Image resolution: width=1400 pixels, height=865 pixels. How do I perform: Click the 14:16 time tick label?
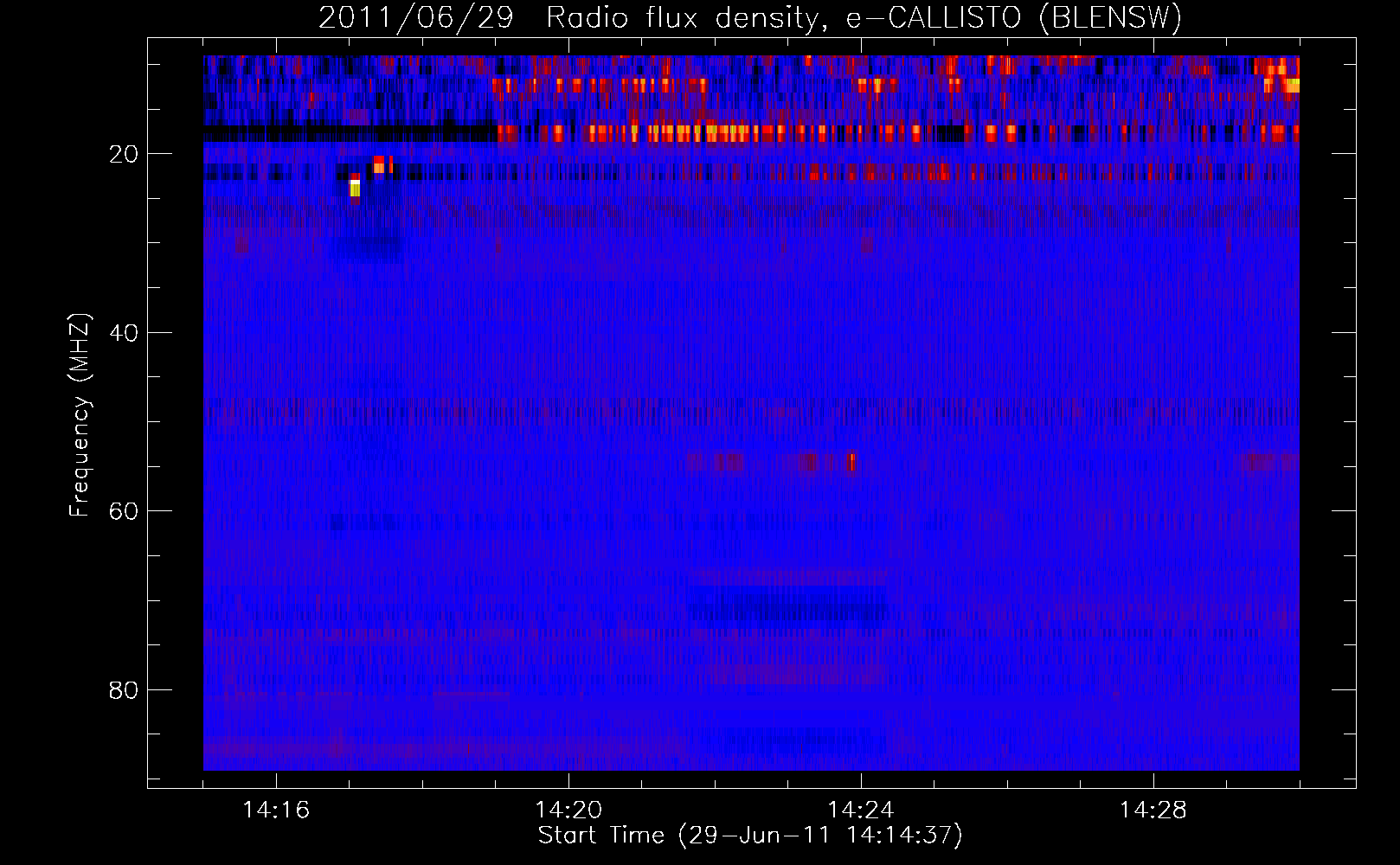(x=276, y=810)
